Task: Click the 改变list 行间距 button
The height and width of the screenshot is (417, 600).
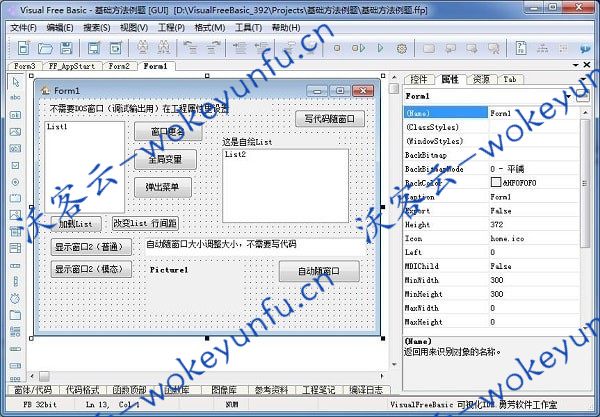Action: [145, 223]
